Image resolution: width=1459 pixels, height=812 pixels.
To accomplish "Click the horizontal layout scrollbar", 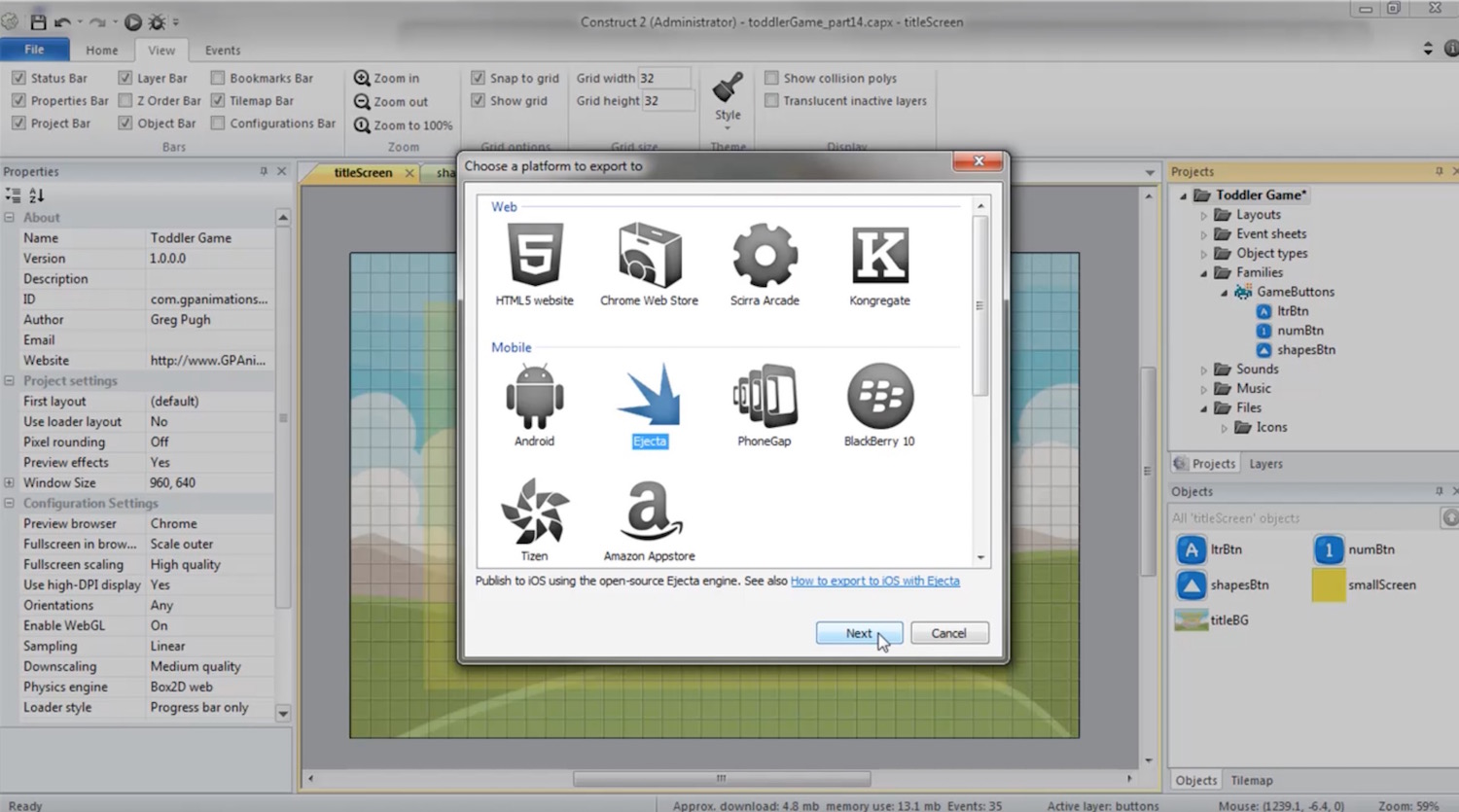I will coord(721,778).
